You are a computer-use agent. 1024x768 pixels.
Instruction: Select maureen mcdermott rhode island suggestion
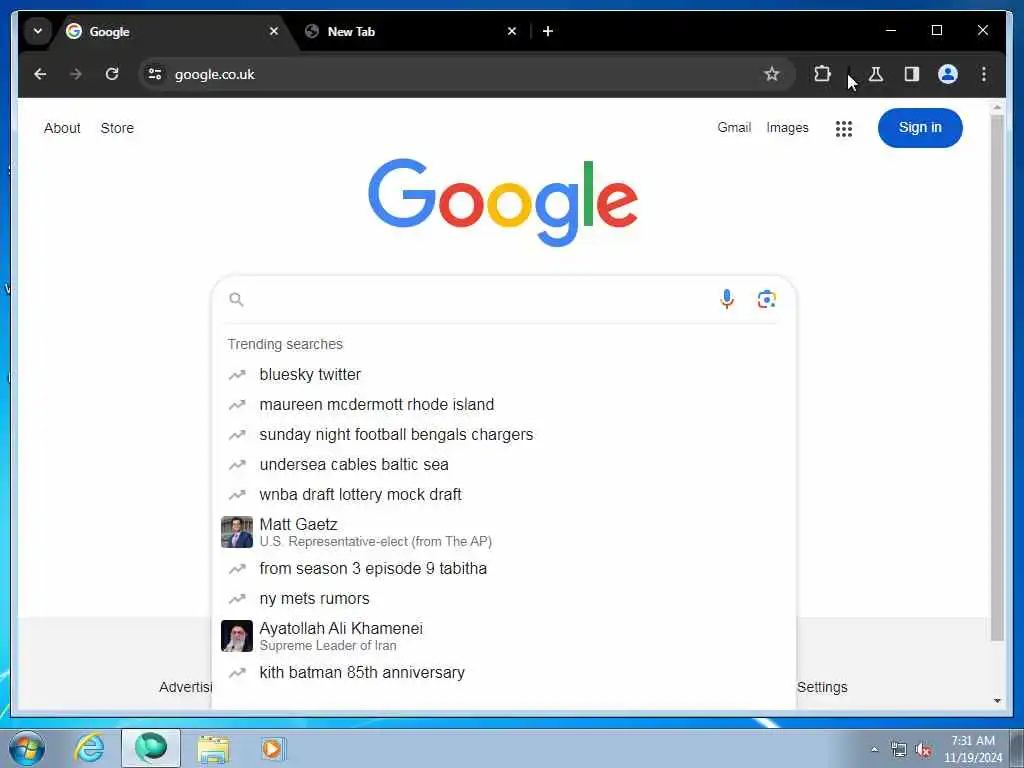pyautogui.click(x=504, y=405)
